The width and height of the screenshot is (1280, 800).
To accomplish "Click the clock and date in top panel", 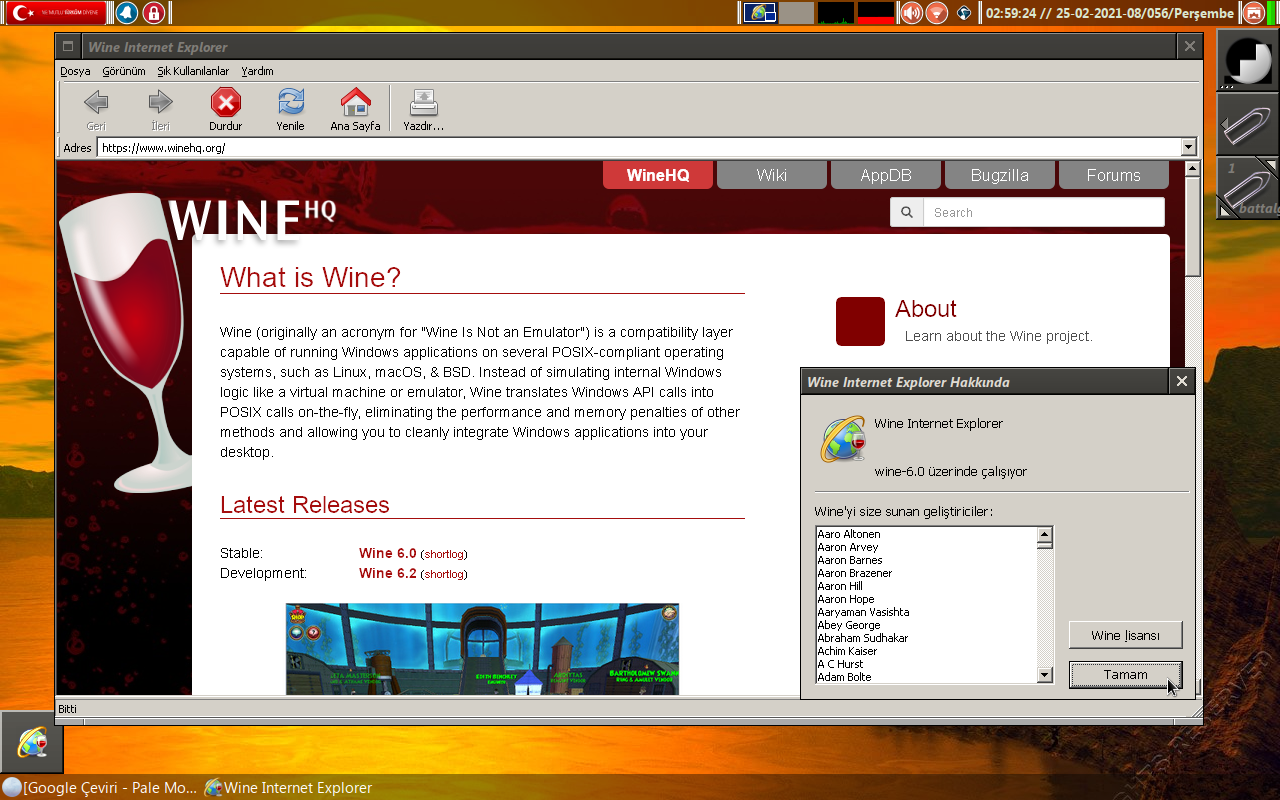I will click(x=1110, y=13).
